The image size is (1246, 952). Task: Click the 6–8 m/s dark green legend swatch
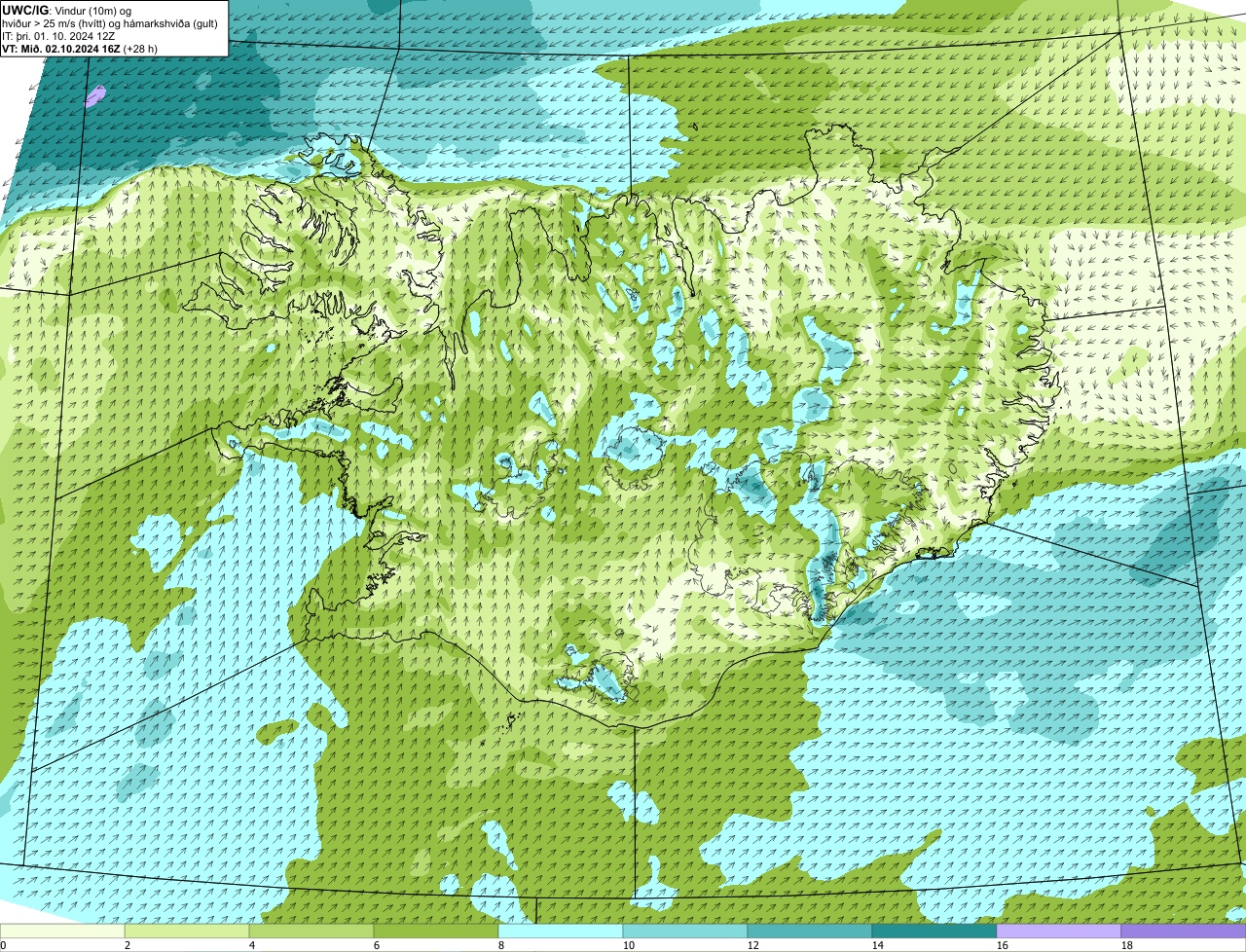tap(436, 931)
